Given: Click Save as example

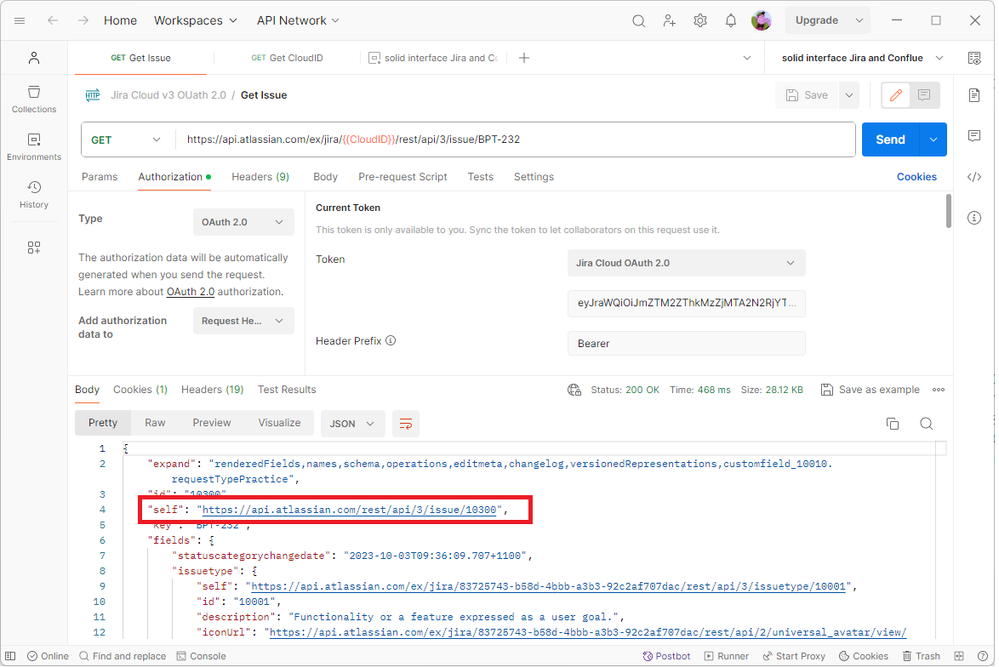Looking at the screenshot, I should (870, 390).
